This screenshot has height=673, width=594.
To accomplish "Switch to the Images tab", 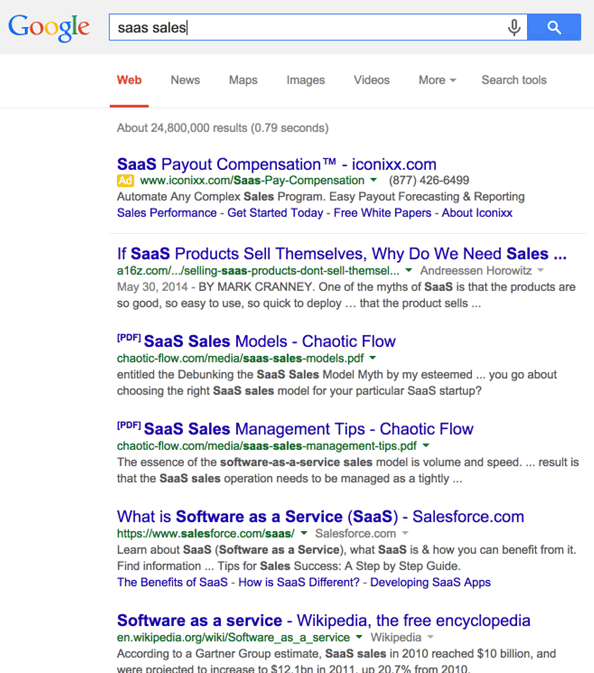I will coord(306,80).
